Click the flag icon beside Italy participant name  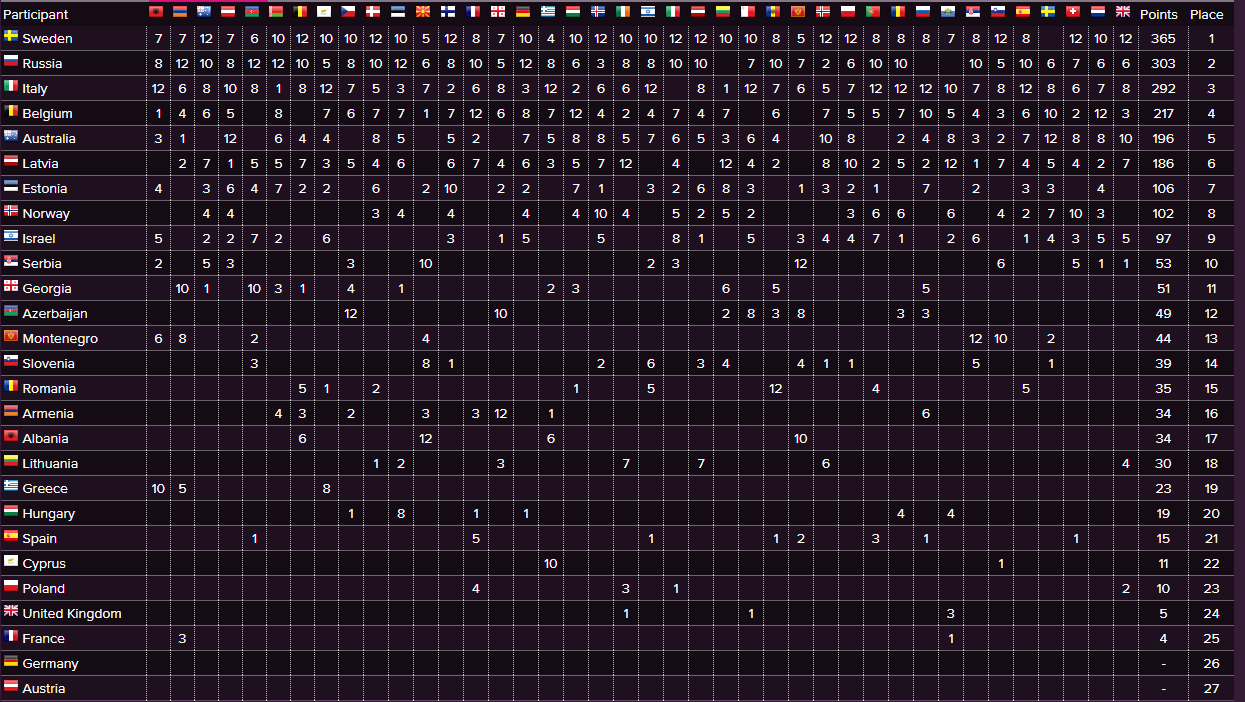tap(11, 86)
